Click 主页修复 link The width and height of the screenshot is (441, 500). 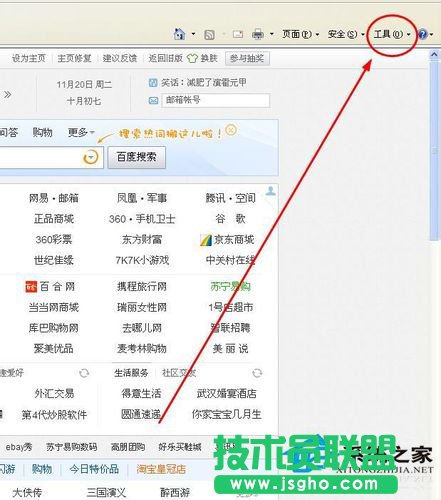[x=74, y=58]
